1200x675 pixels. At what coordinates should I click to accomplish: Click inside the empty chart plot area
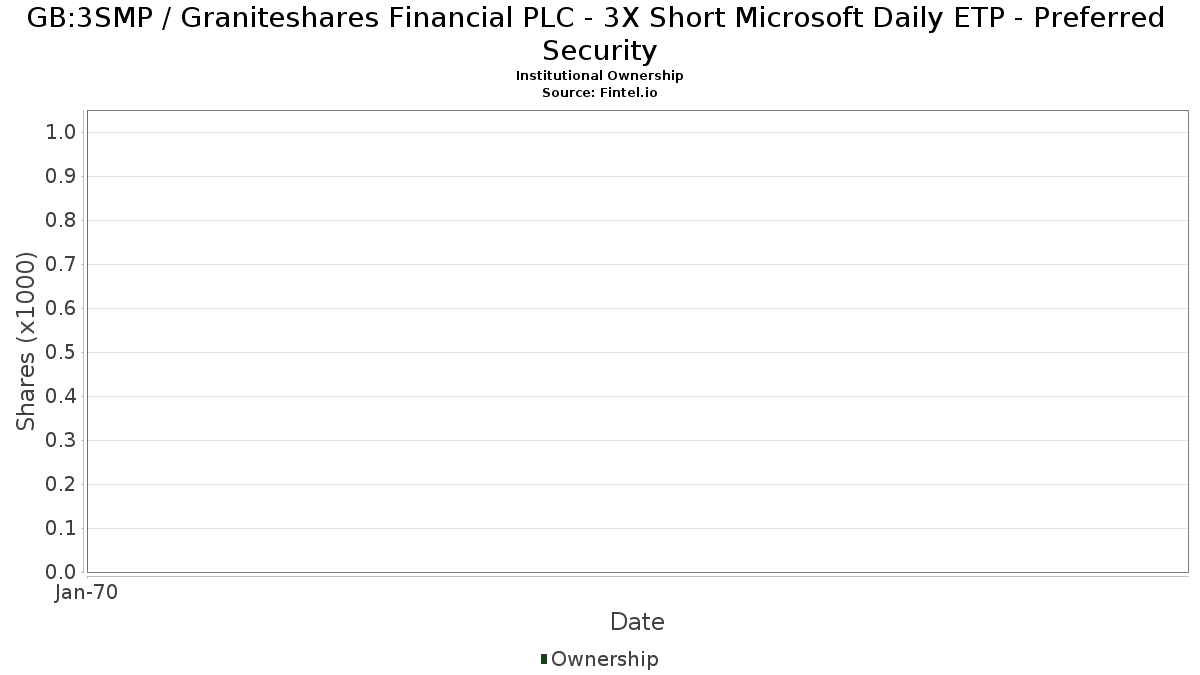637,341
